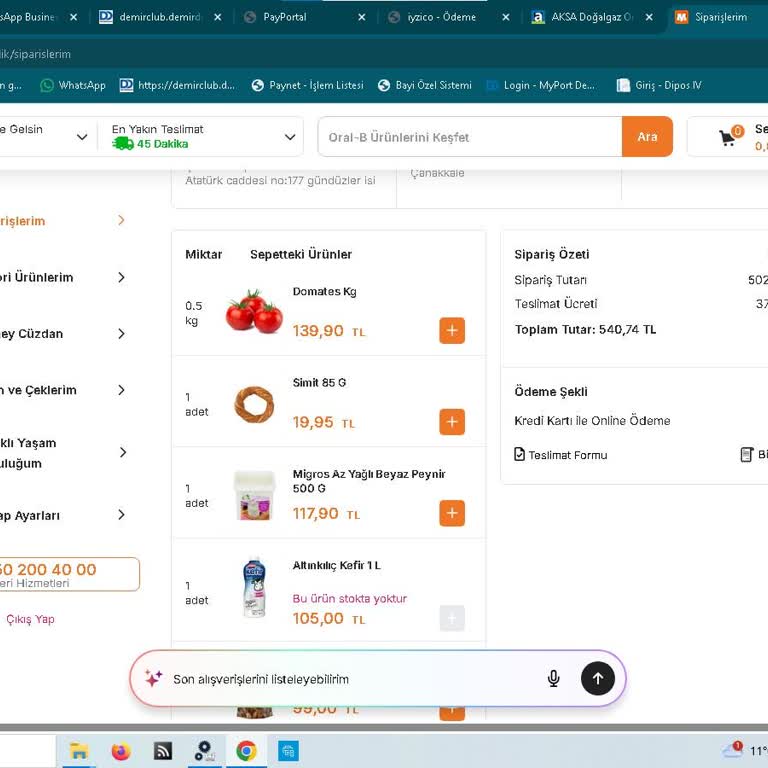Click Çıkış Yap to log out

pos(29,619)
